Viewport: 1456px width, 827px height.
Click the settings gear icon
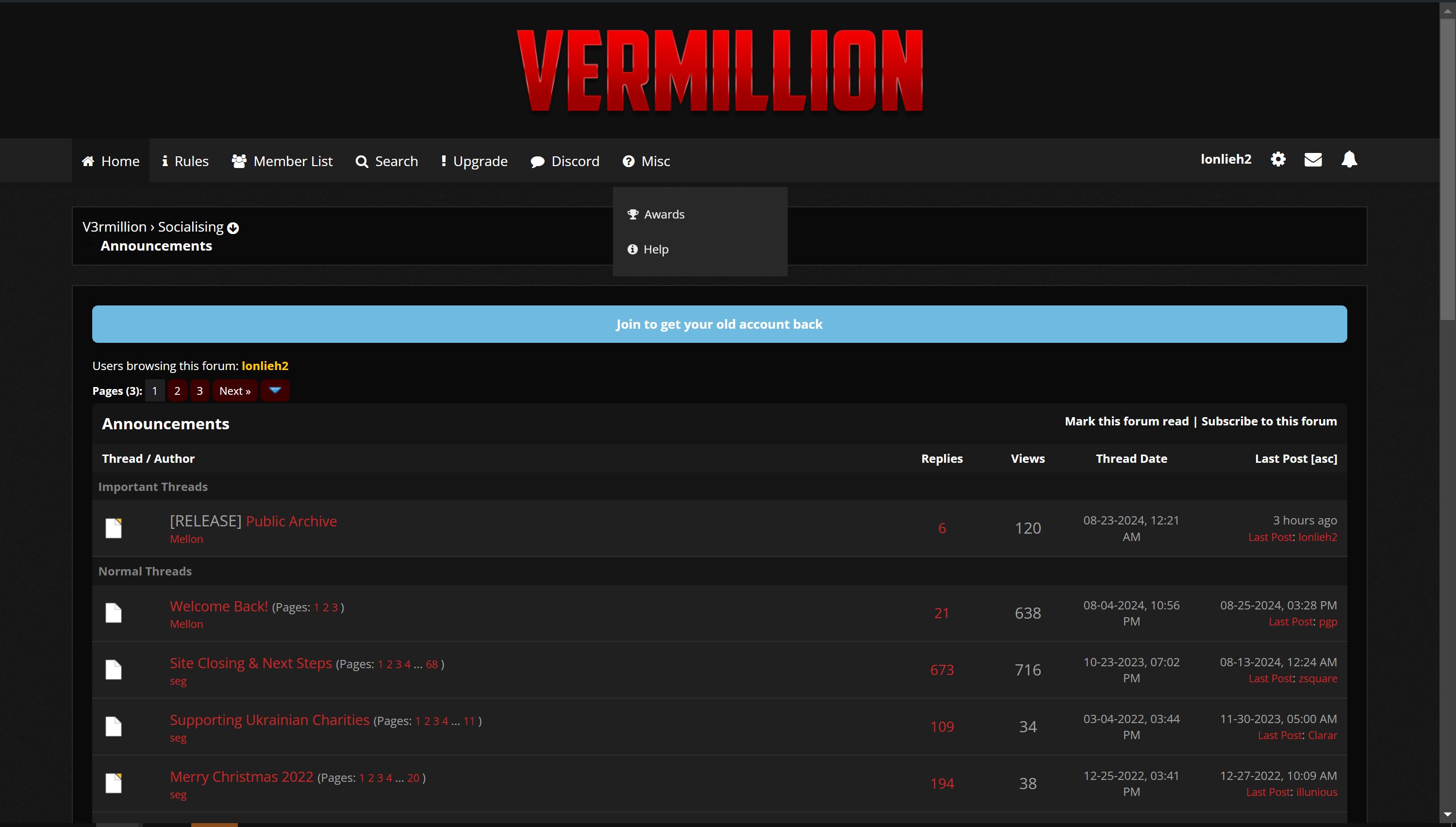[x=1278, y=159]
